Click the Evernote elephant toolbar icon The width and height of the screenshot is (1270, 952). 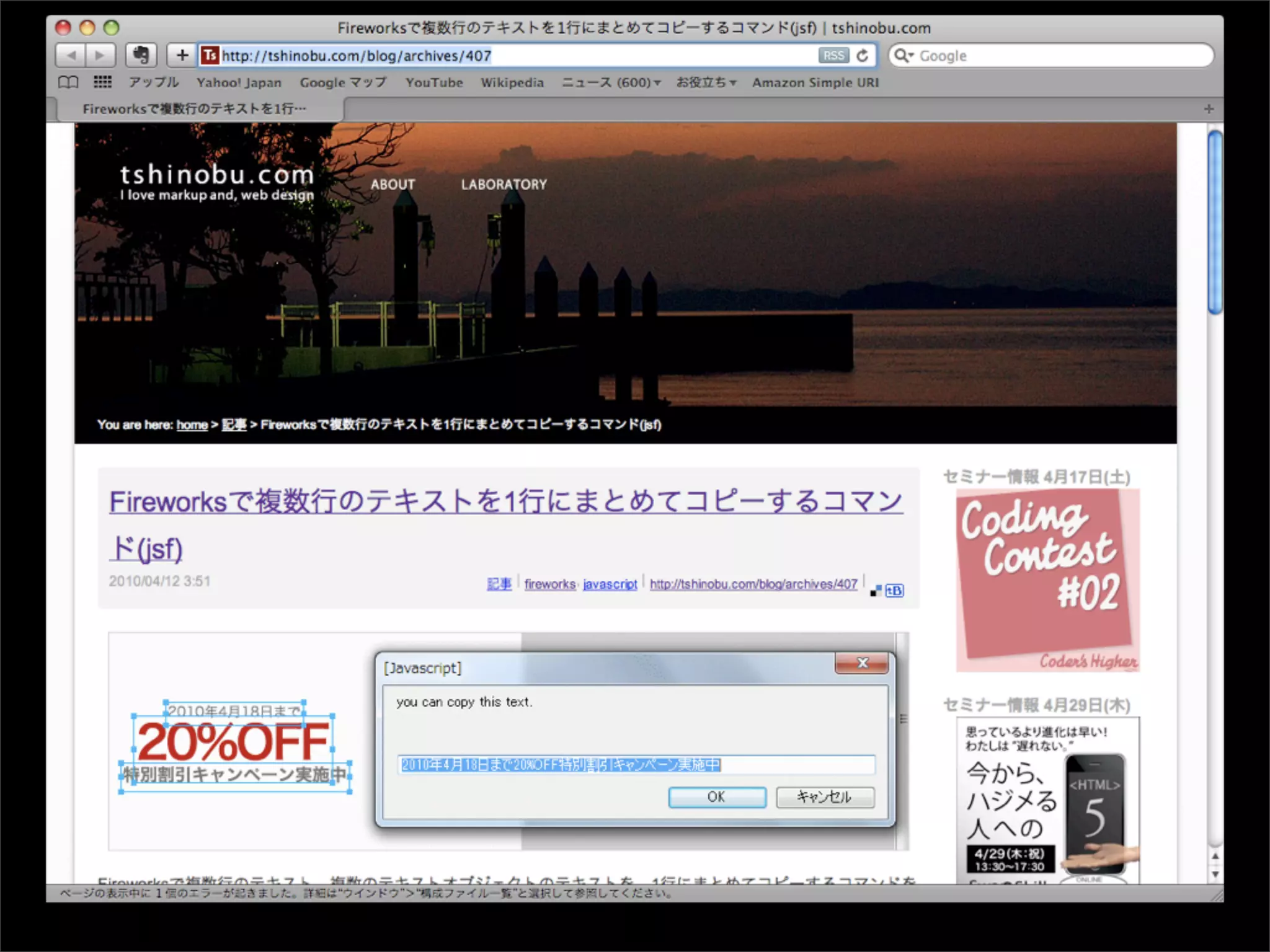click(141, 56)
